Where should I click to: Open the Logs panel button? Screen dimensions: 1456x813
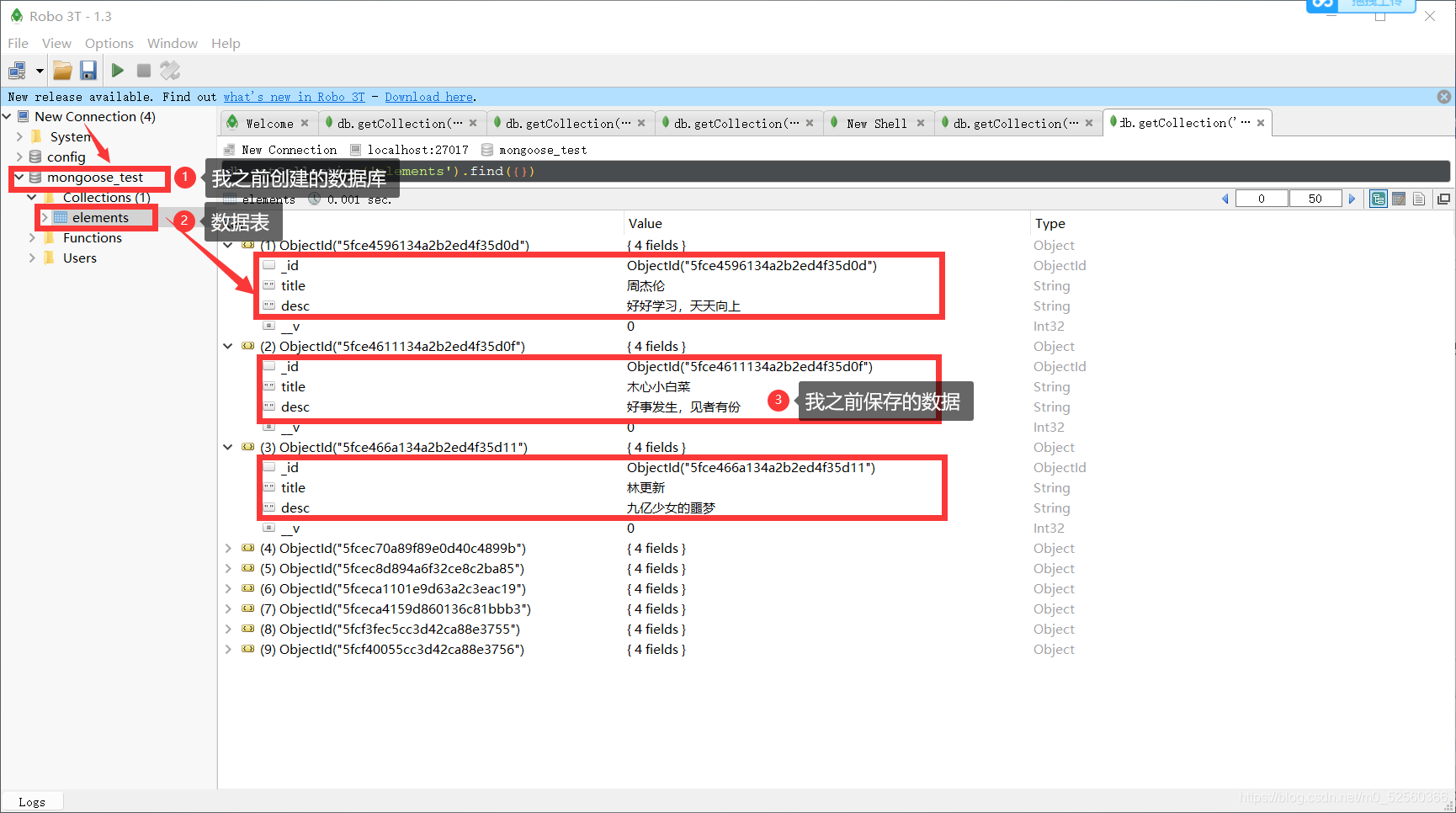tap(32, 802)
